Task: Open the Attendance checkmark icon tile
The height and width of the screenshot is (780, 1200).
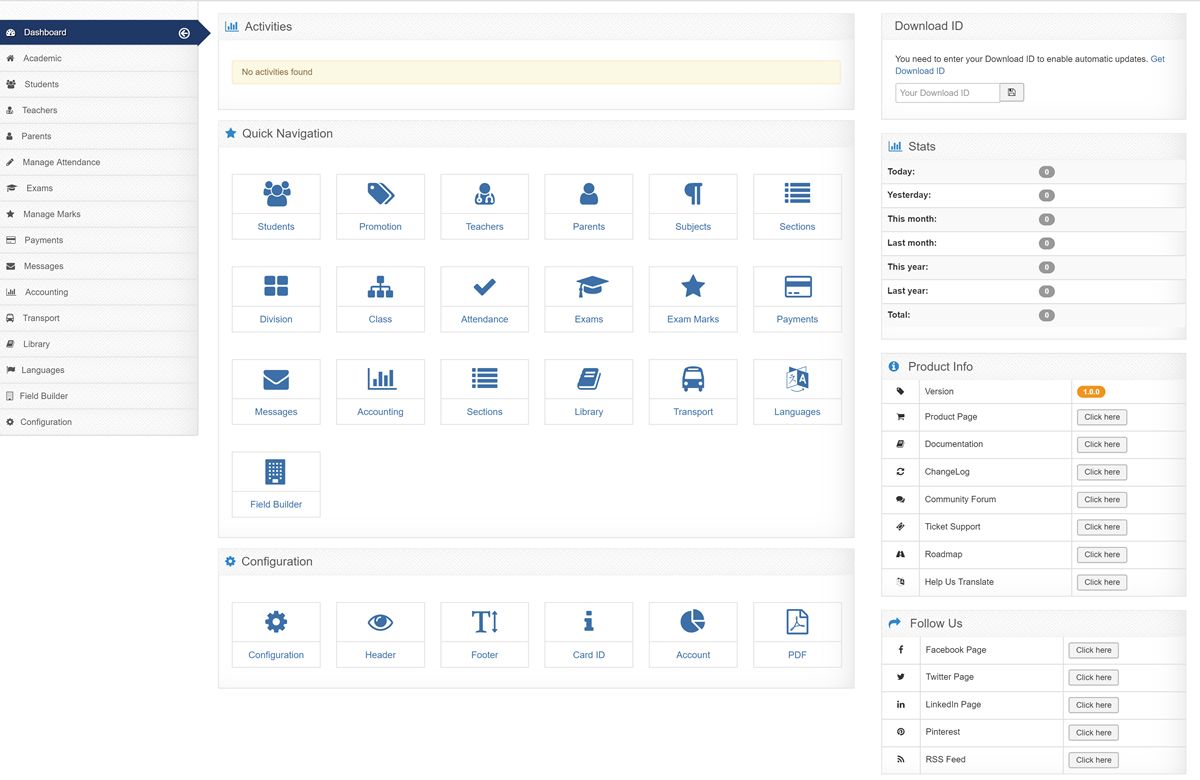Action: pos(484,286)
